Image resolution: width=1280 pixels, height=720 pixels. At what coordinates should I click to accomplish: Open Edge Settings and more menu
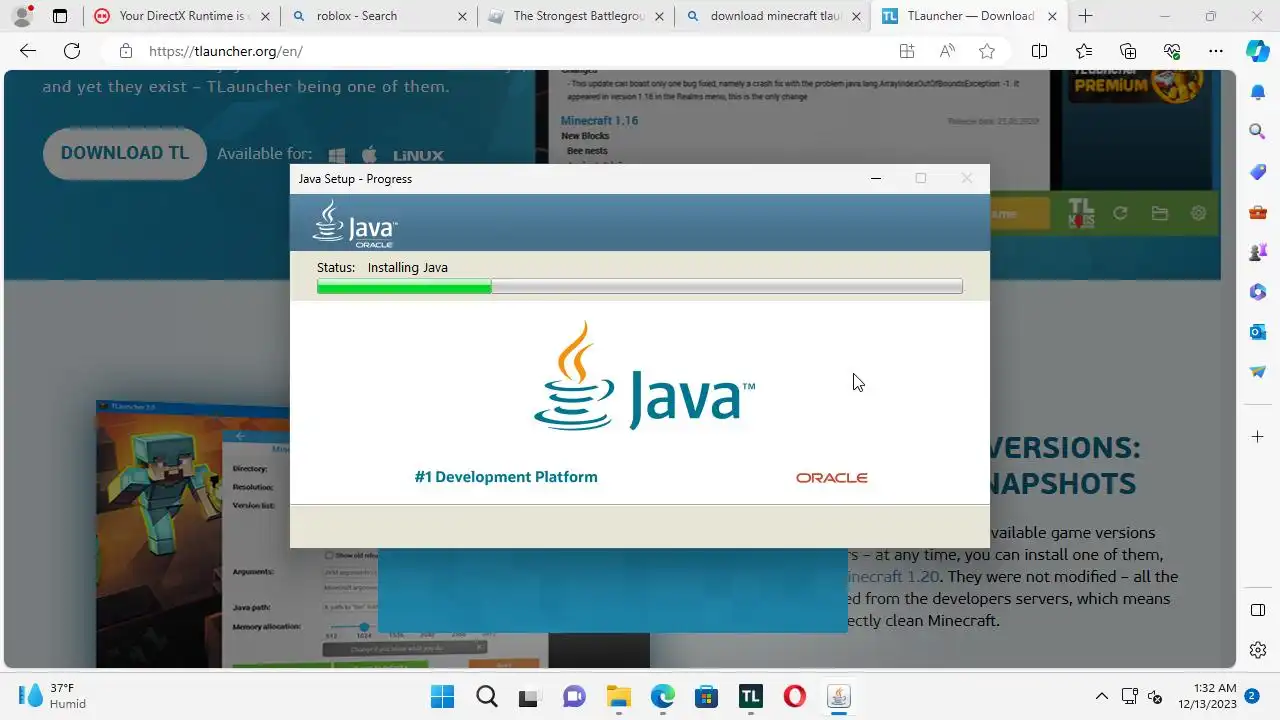pyautogui.click(x=1216, y=51)
